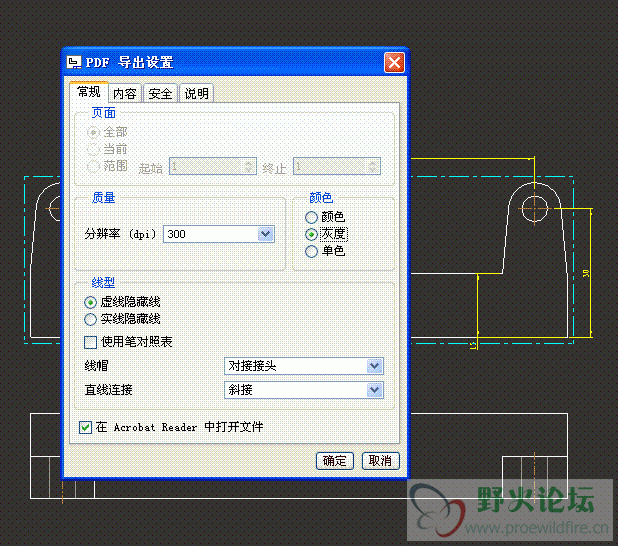Choose the 灰度 grayscale radio button
Image resolution: width=618 pixels, height=546 pixels.
point(311,235)
